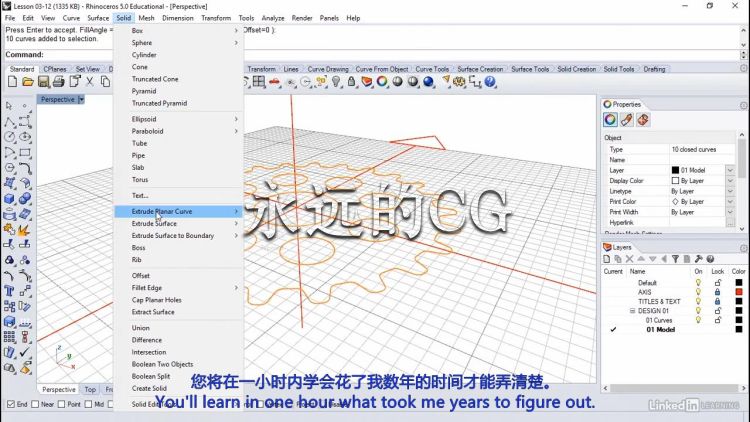Open the Layer dropdown in Properties
The image size is (750, 422).
coord(730,170)
